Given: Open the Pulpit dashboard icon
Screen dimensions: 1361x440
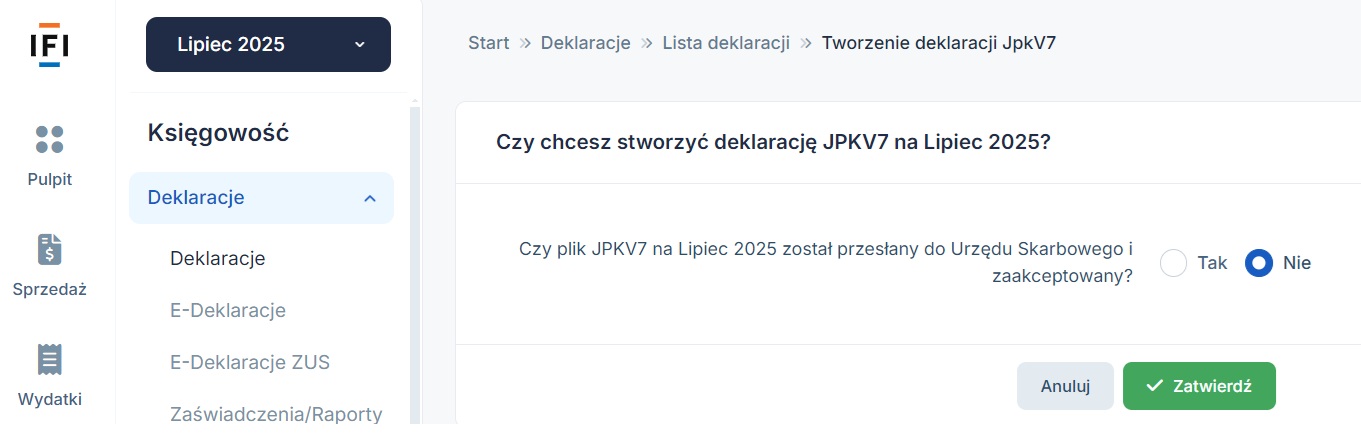Looking at the screenshot, I should (50, 140).
